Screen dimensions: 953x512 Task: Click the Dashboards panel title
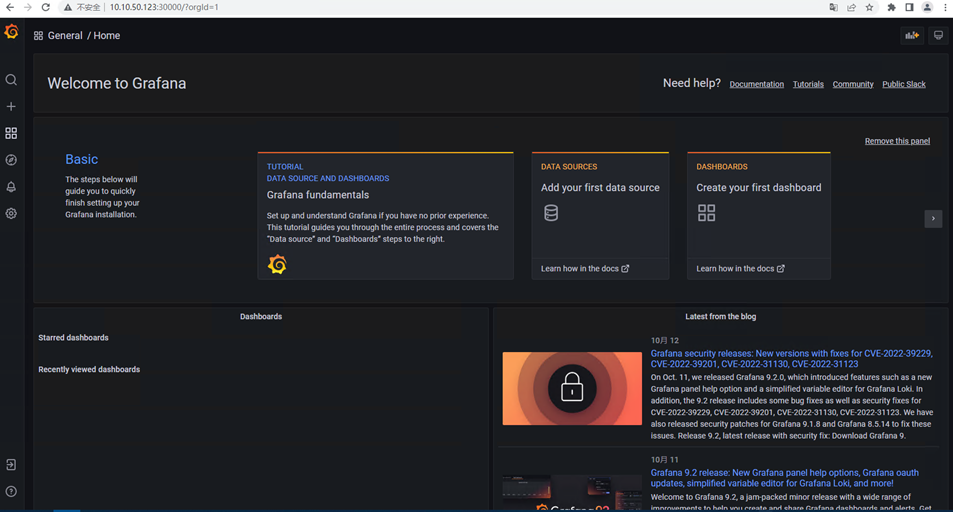261,317
